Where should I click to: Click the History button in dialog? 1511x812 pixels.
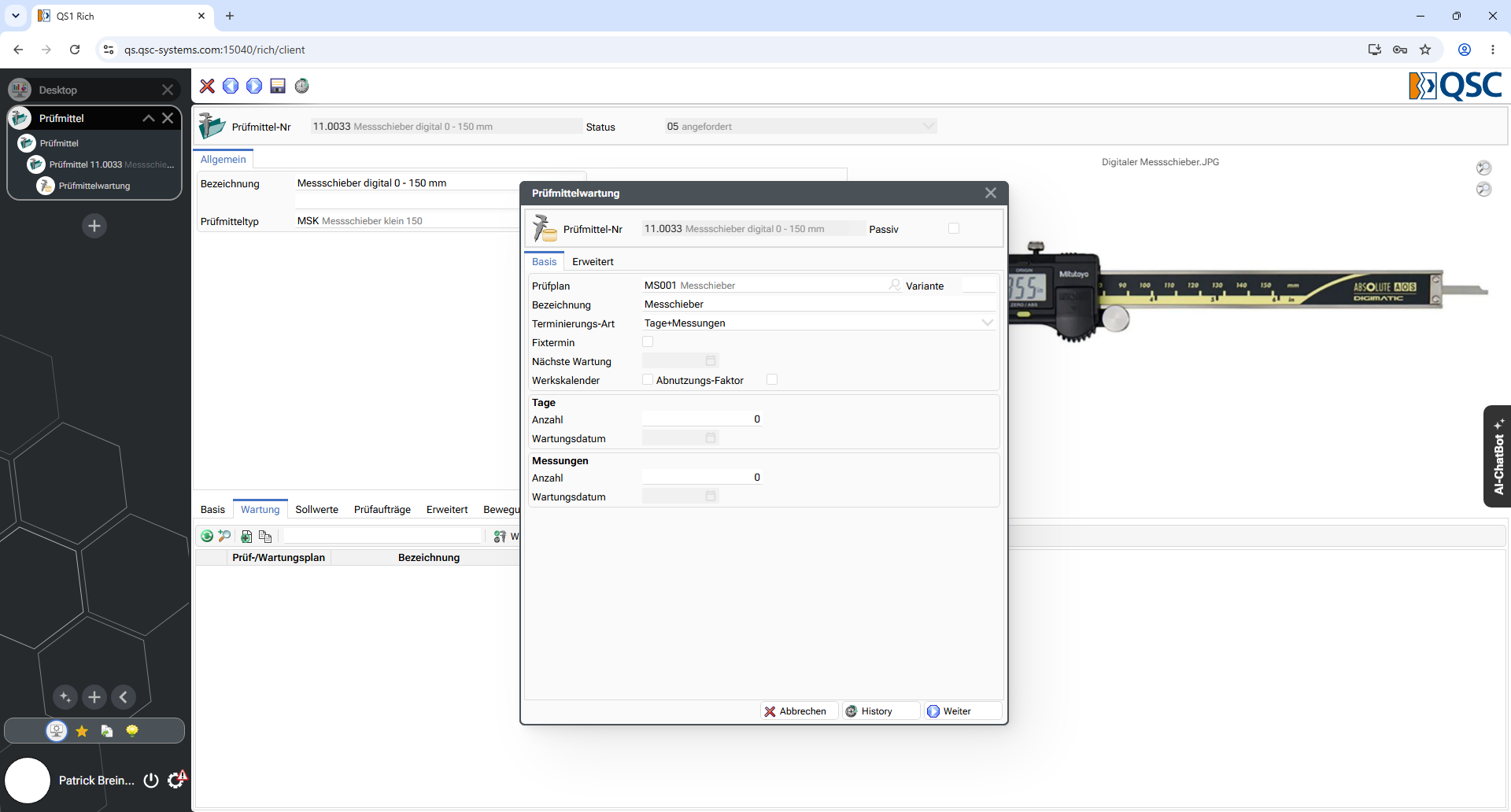pyautogui.click(x=881, y=711)
